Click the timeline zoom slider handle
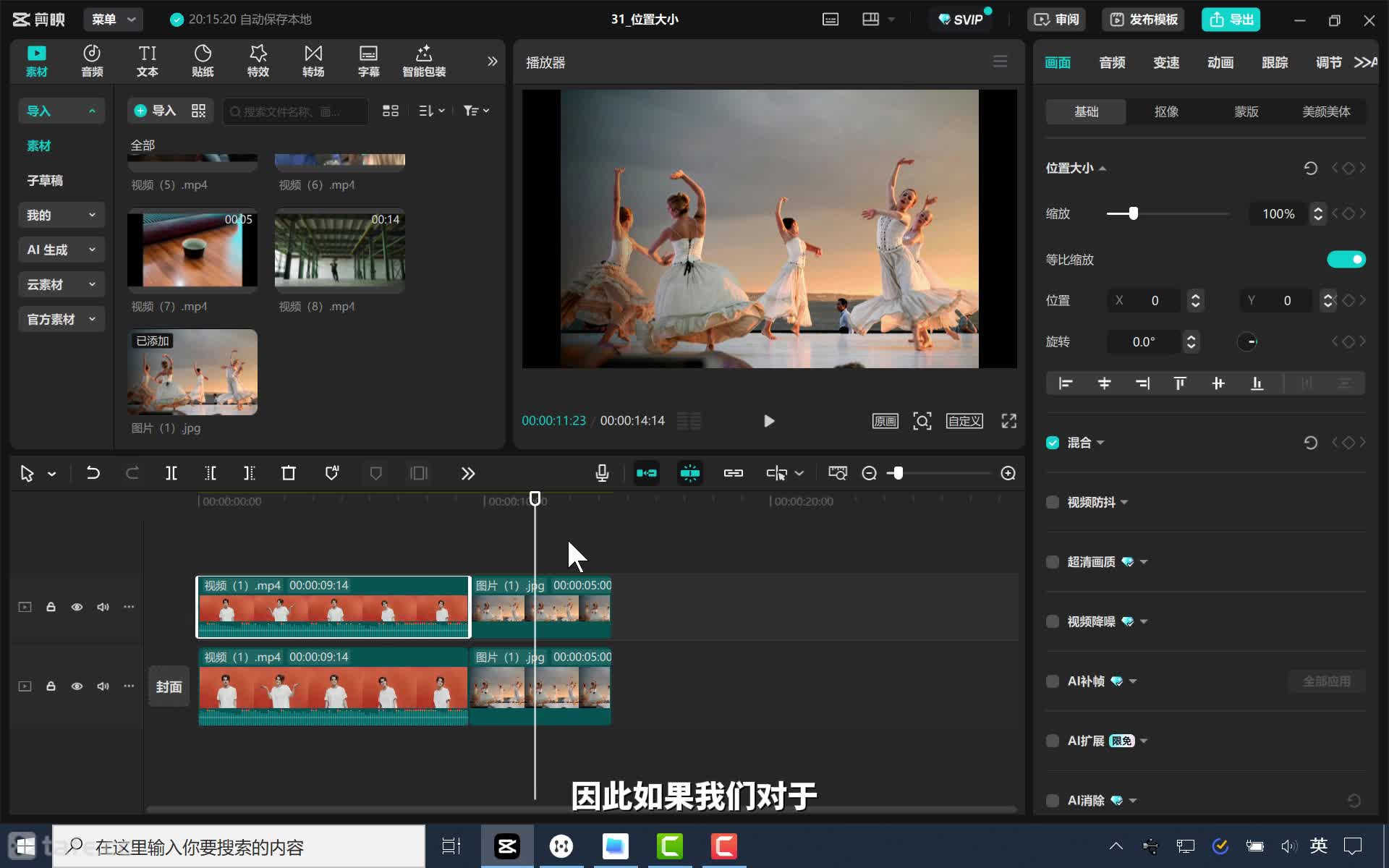Screen dimensions: 1389x868 898,473
